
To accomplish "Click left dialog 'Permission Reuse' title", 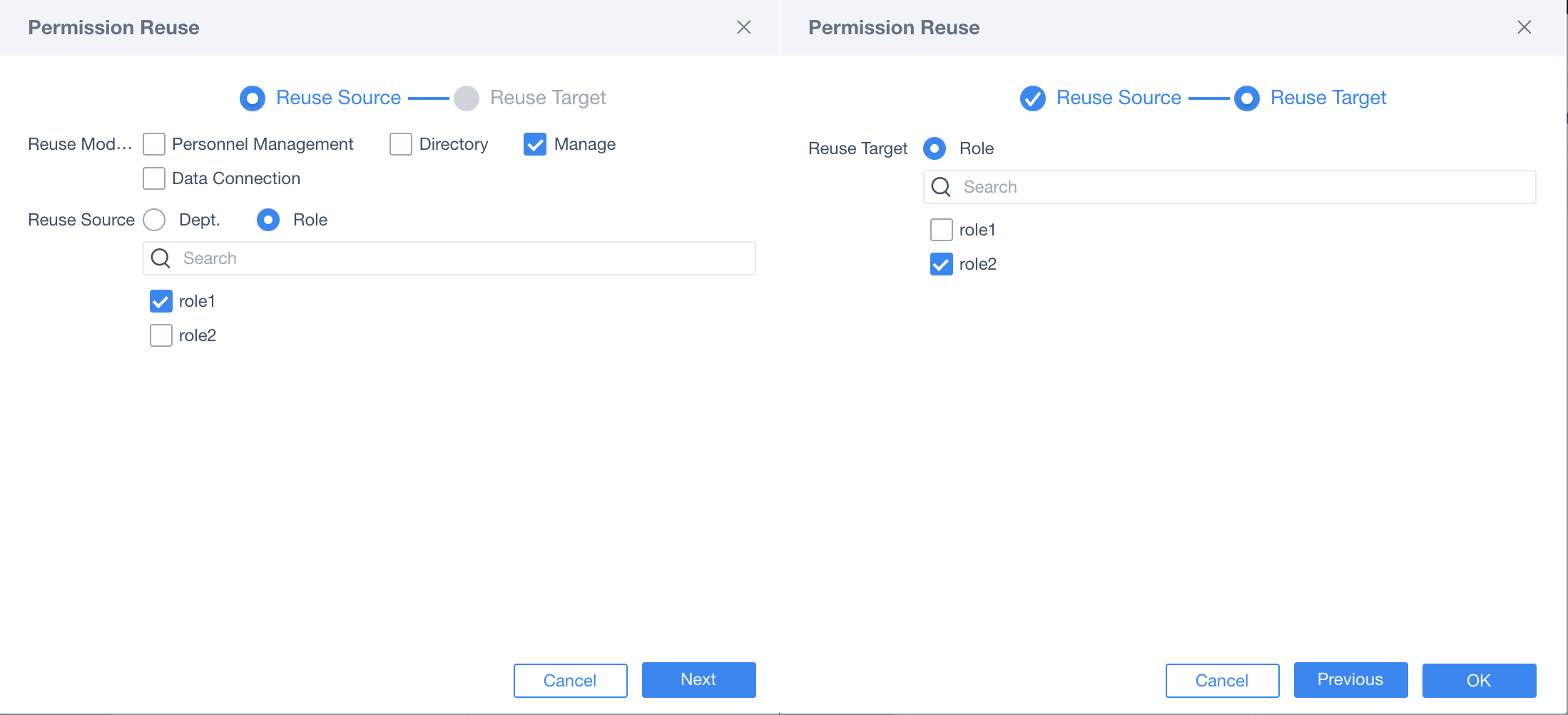I will coord(114,27).
